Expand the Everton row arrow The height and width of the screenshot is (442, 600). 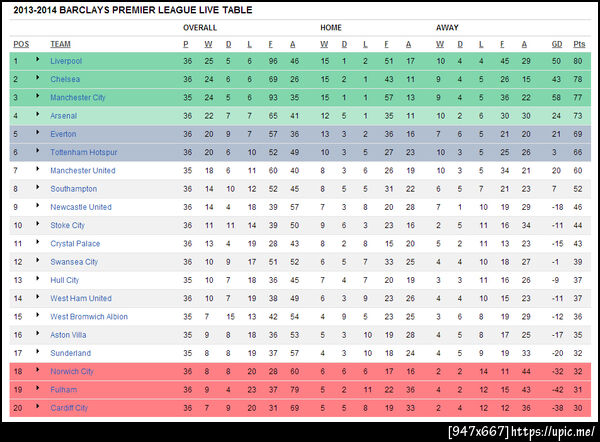[37, 133]
